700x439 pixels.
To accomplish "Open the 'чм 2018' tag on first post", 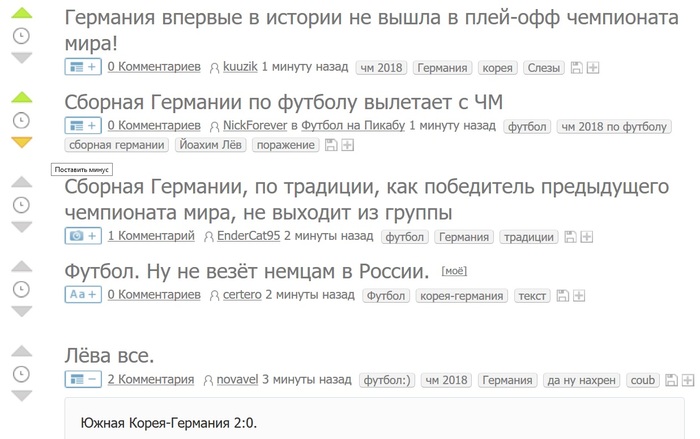I will point(381,68).
